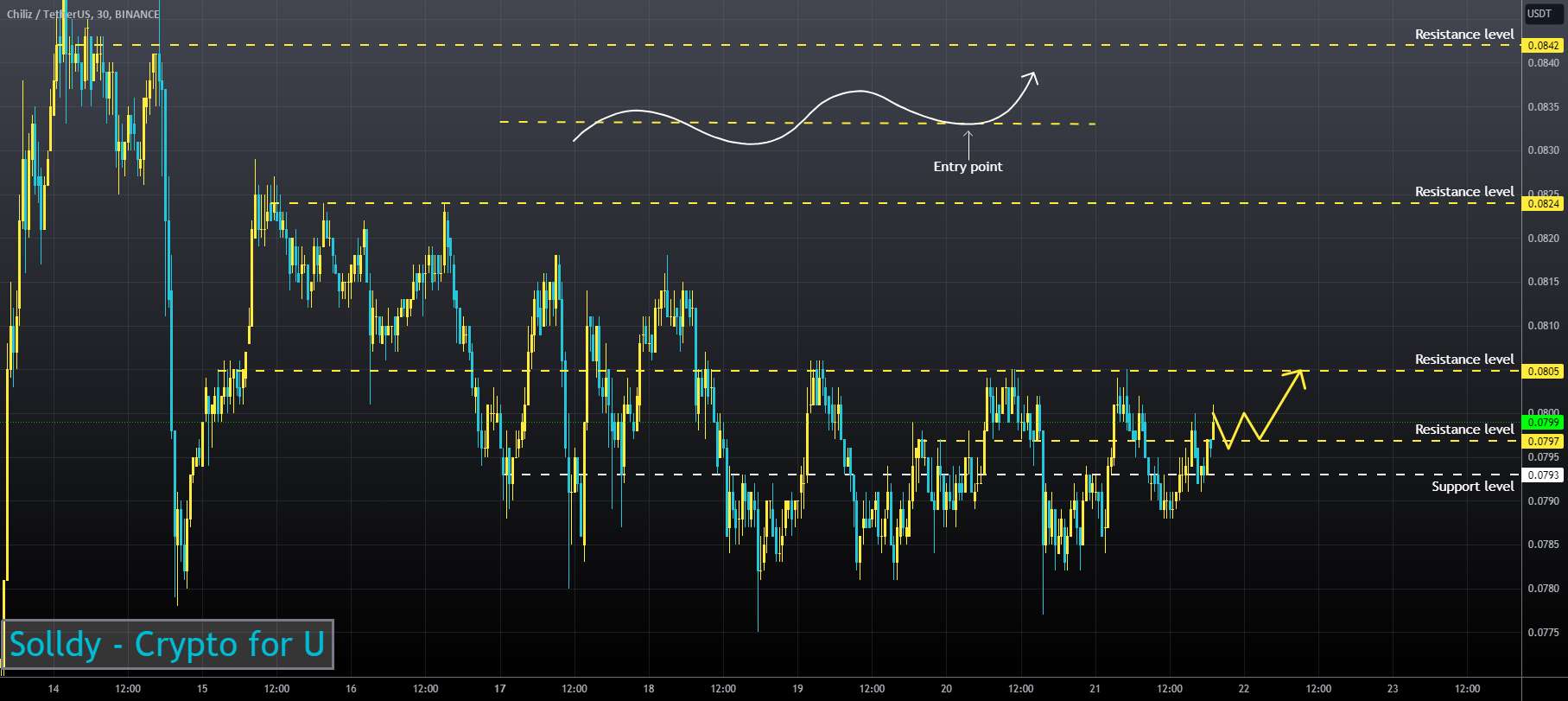The height and width of the screenshot is (701, 1568).
Task: Click the 12:00 tick between dates 22 and 23
Action: pyautogui.click(x=1318, y=689)
